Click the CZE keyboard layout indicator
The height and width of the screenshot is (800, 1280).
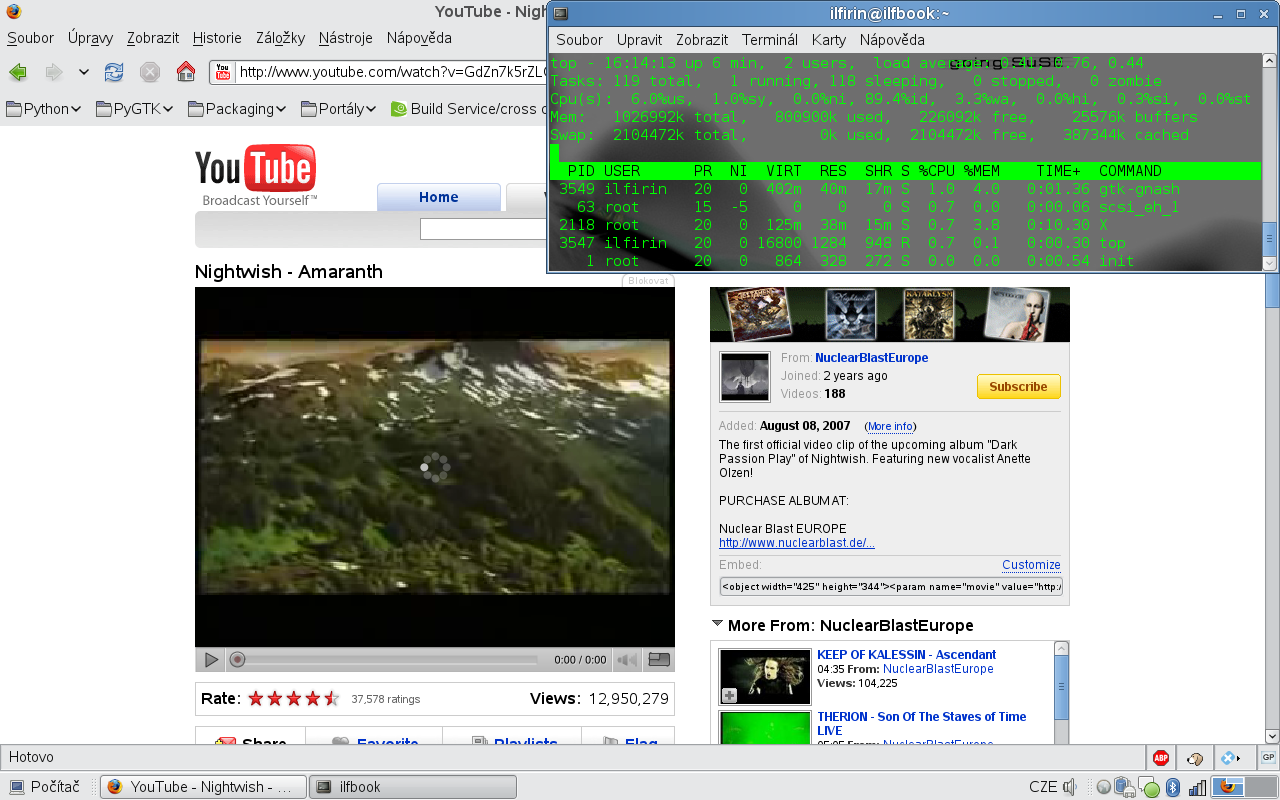pyautogui.click(x=1043, y=787)
